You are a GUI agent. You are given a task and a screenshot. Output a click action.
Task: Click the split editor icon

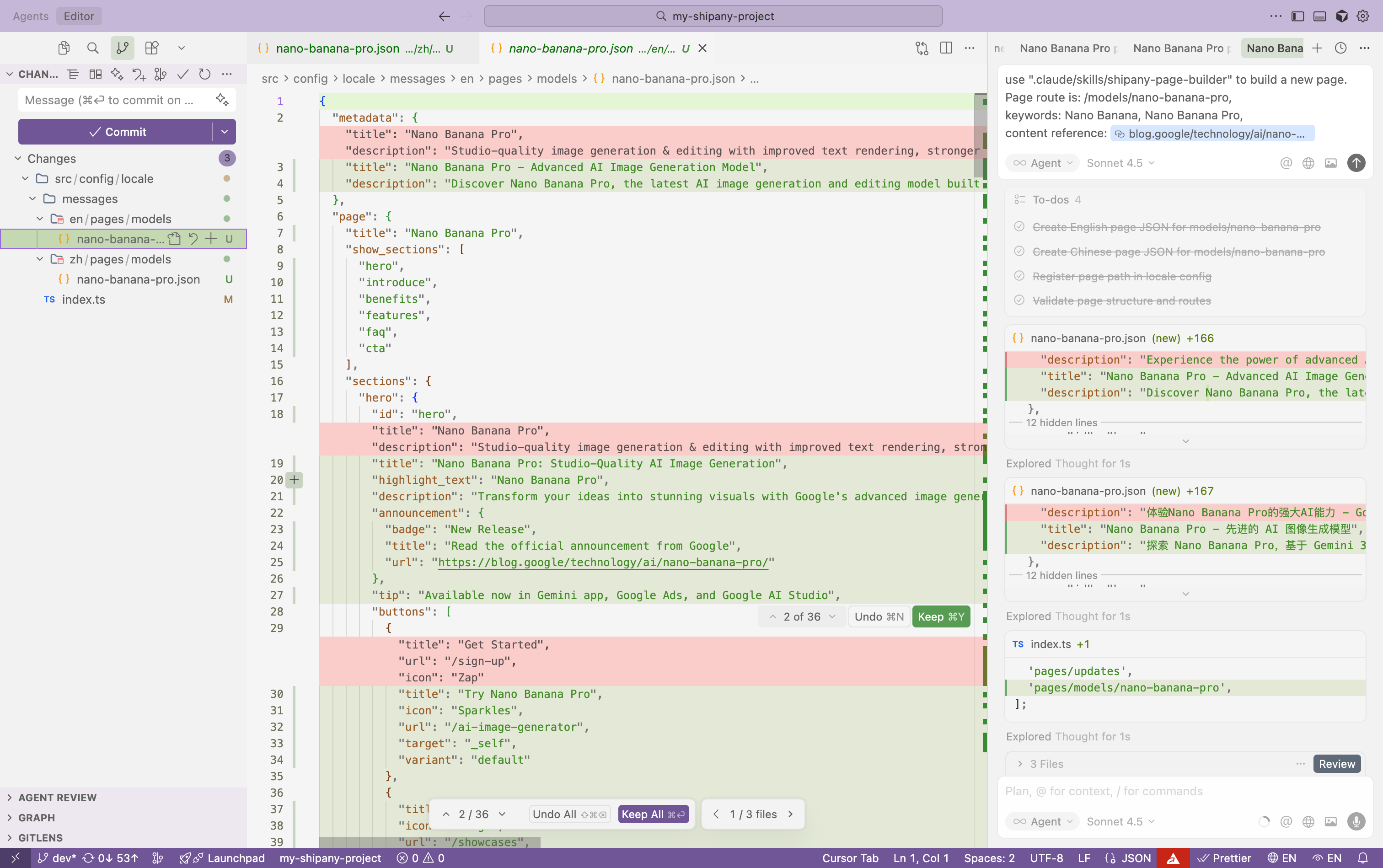(x=946, y=48)
